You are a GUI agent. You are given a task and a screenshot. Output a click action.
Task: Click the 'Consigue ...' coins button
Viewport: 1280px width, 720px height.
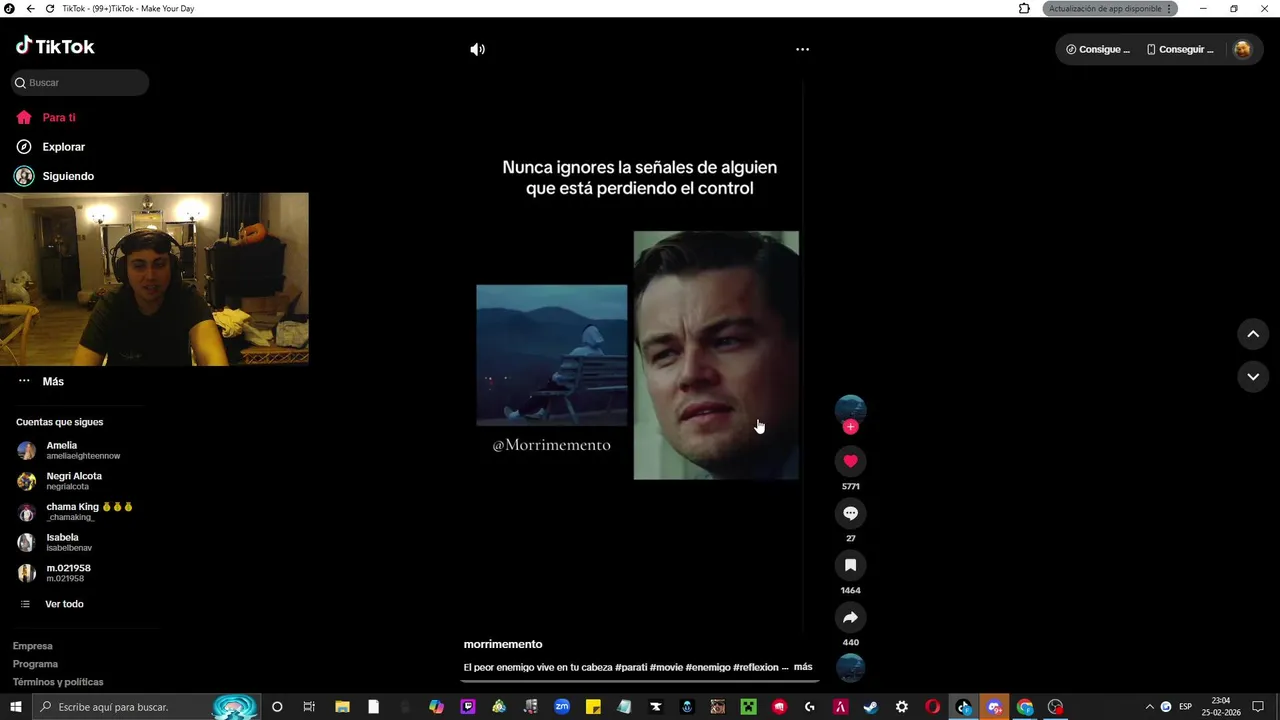1098,49
